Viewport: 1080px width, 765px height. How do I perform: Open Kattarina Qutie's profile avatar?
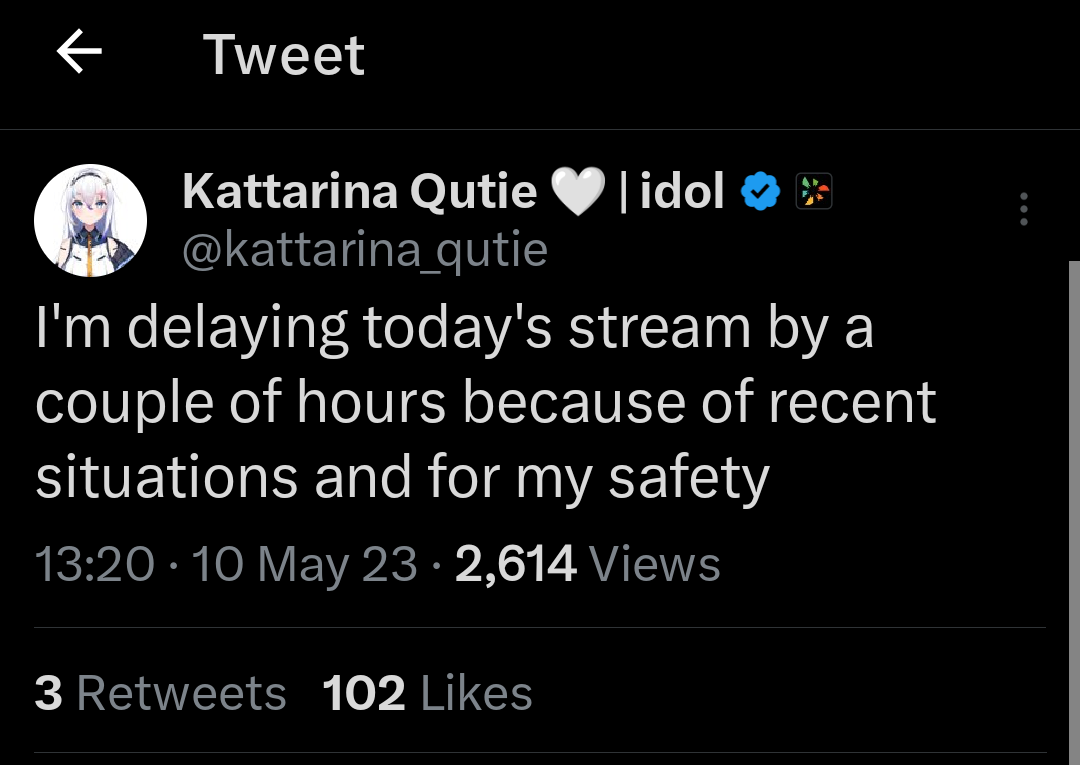point(91,221)
